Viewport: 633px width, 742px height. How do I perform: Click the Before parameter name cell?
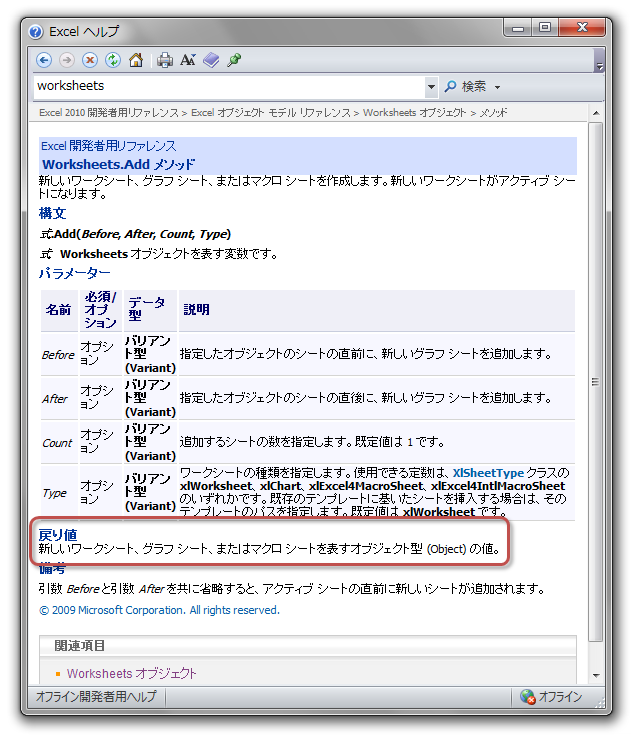pos(58,354)
